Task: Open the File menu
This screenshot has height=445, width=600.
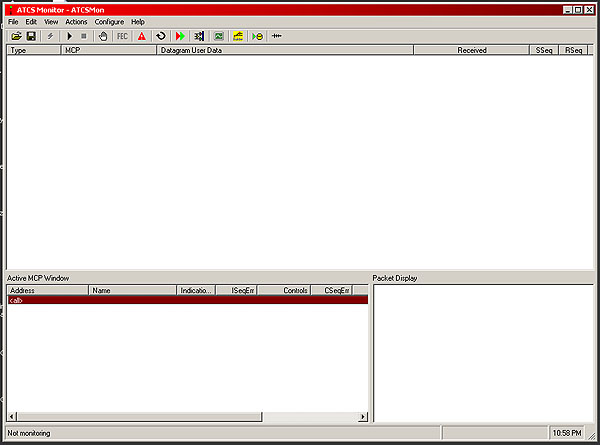Action: (x=13, y=21)
